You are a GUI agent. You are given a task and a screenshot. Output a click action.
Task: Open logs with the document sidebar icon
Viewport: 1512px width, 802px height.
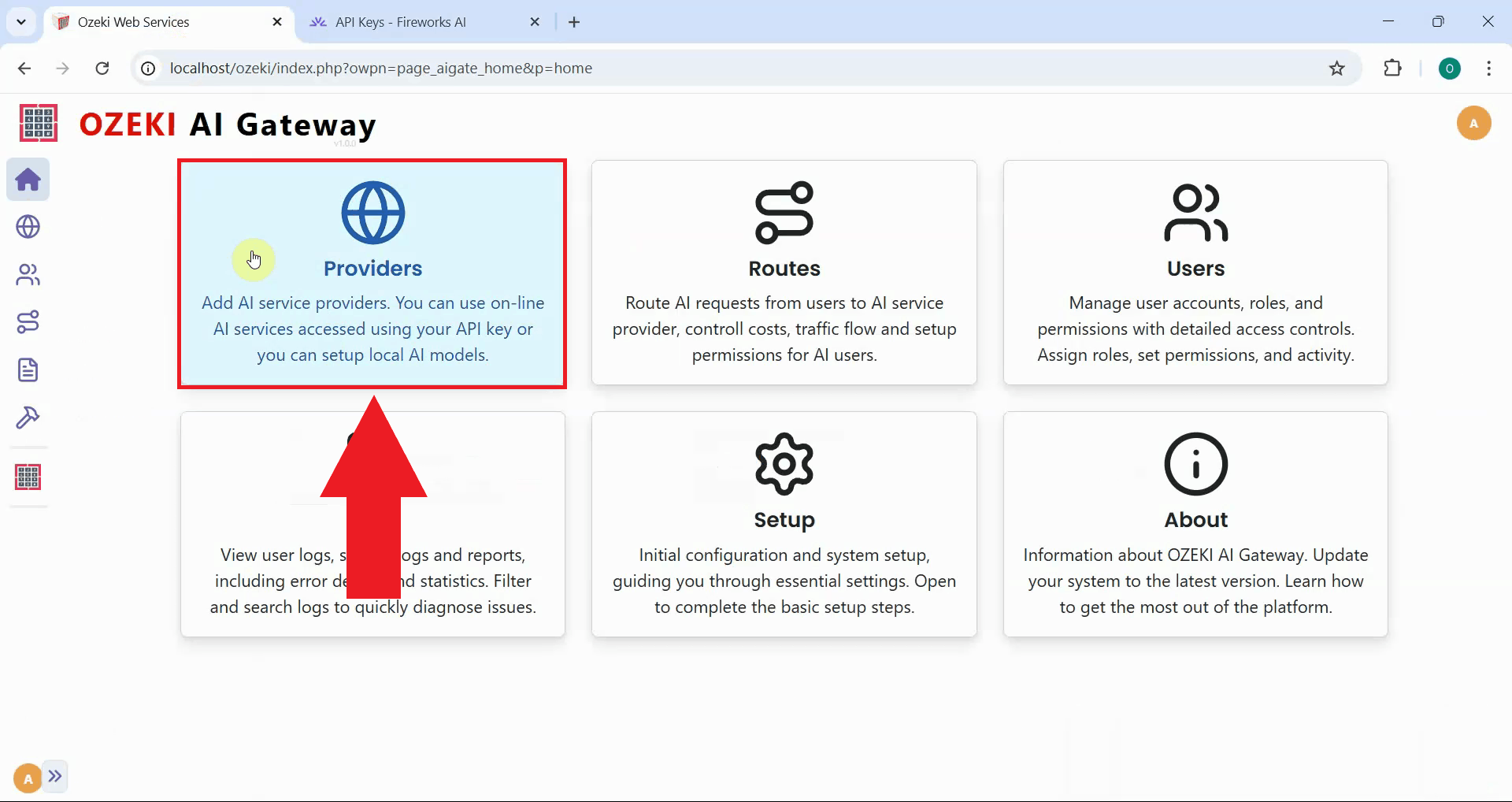[28, 369]
